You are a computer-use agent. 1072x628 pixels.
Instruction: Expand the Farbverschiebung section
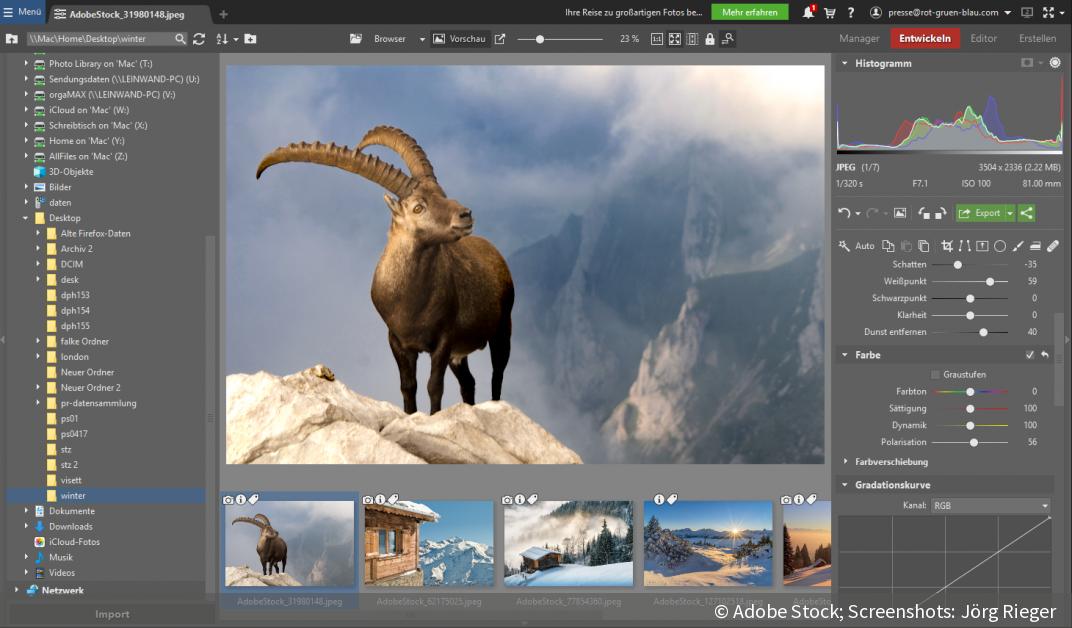point(845,462)
